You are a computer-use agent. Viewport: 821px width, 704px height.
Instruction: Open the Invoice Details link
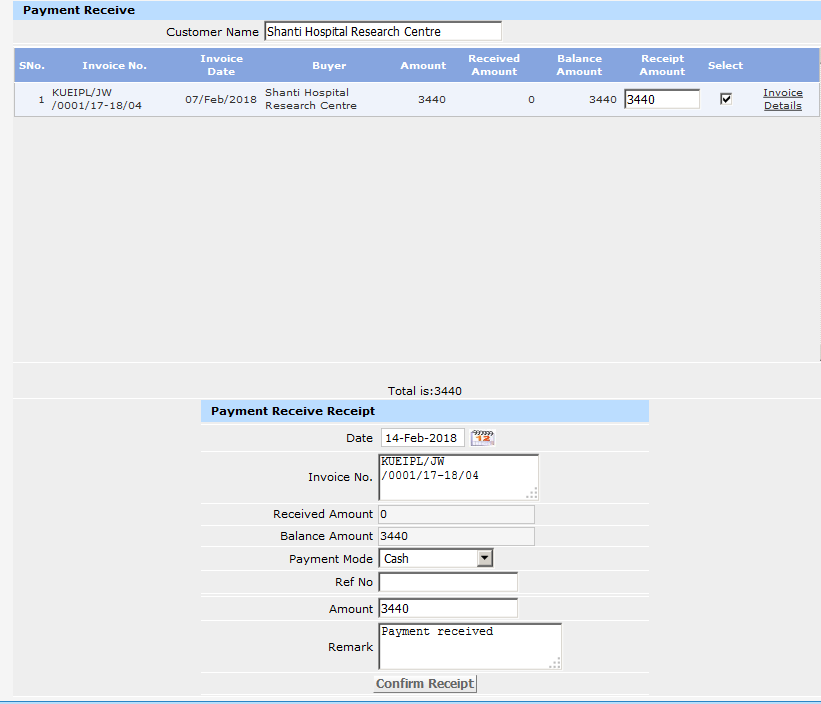click(x=783, y=99)
